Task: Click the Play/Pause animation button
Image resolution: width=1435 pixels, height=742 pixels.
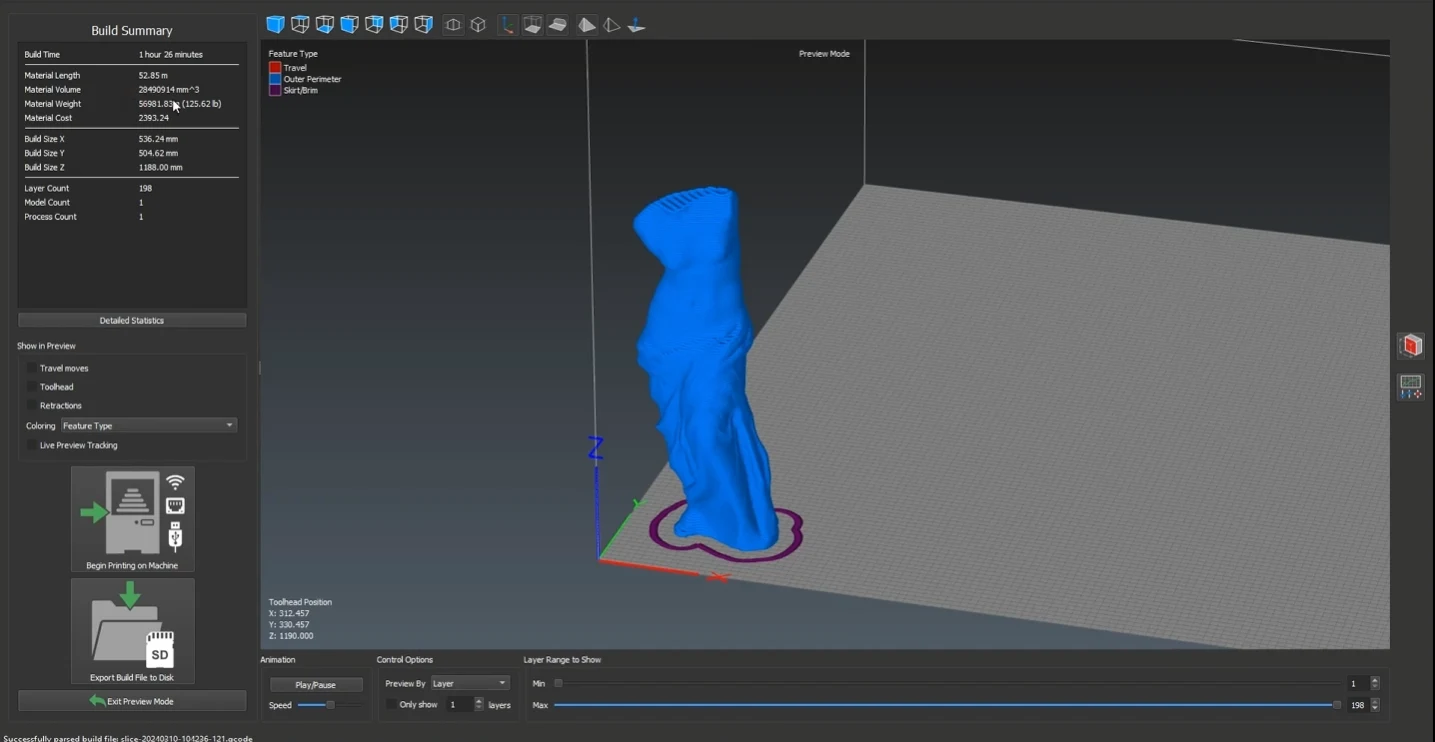Action: (x=316, y=685)
